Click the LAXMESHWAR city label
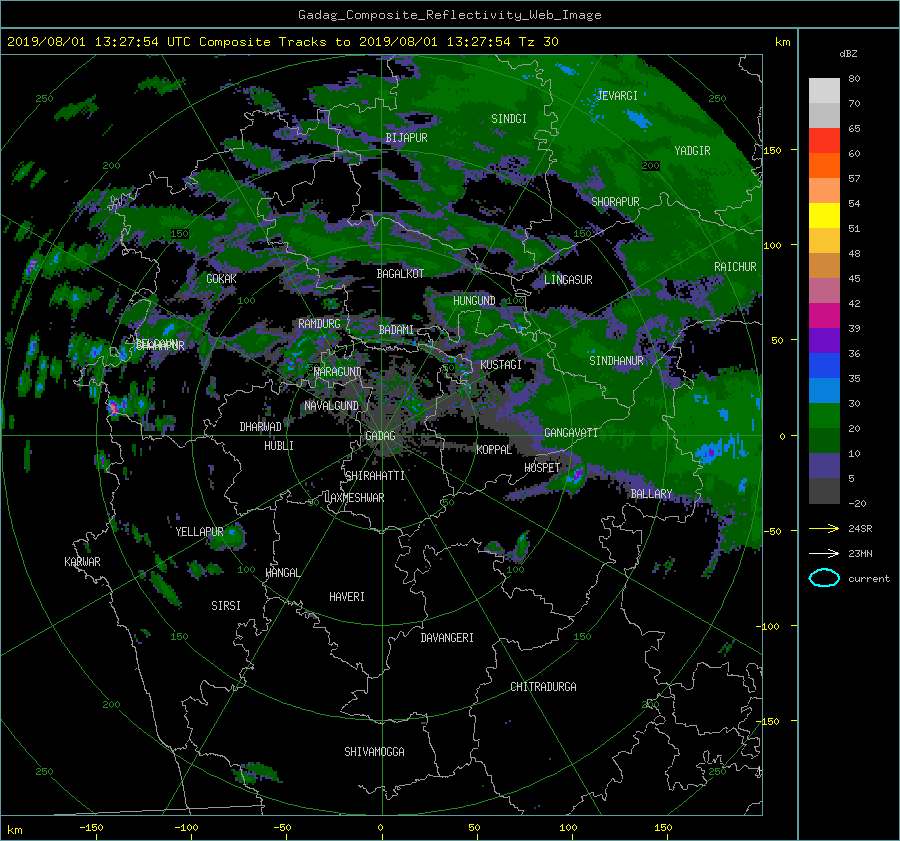The height and width of the screenshot is (841, 900). 354,498
